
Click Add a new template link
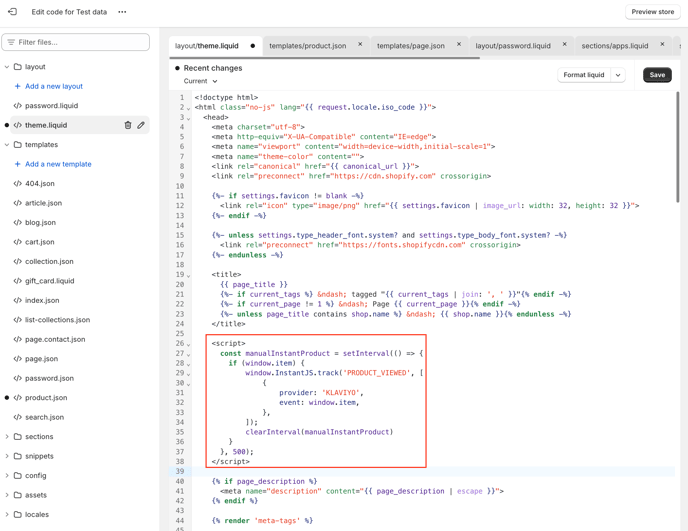(58, 164)
